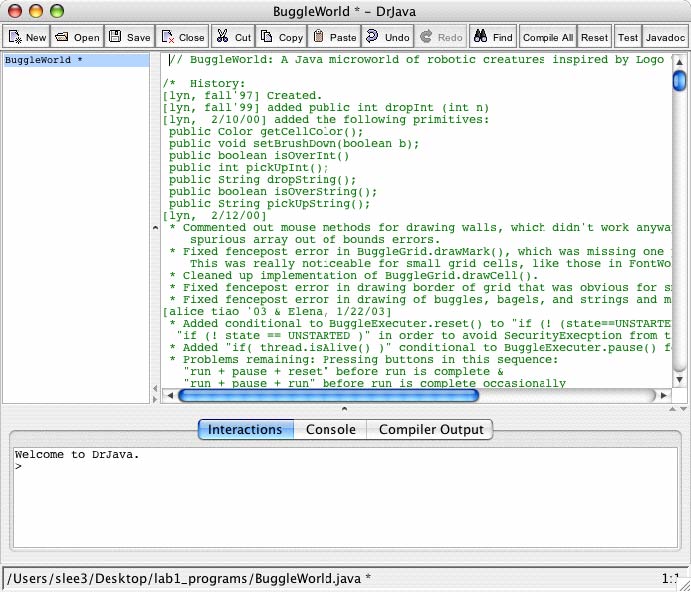Run unit tests with the Test button
Viewport: 691px width, 592px height.
pos(627,37)
